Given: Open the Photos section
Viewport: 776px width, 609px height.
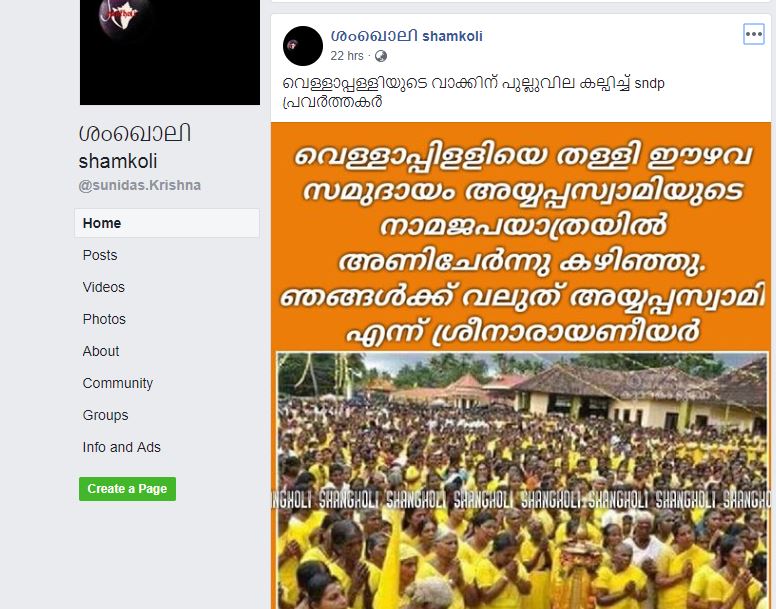Looking at the screenshot, I should [104, 319].
